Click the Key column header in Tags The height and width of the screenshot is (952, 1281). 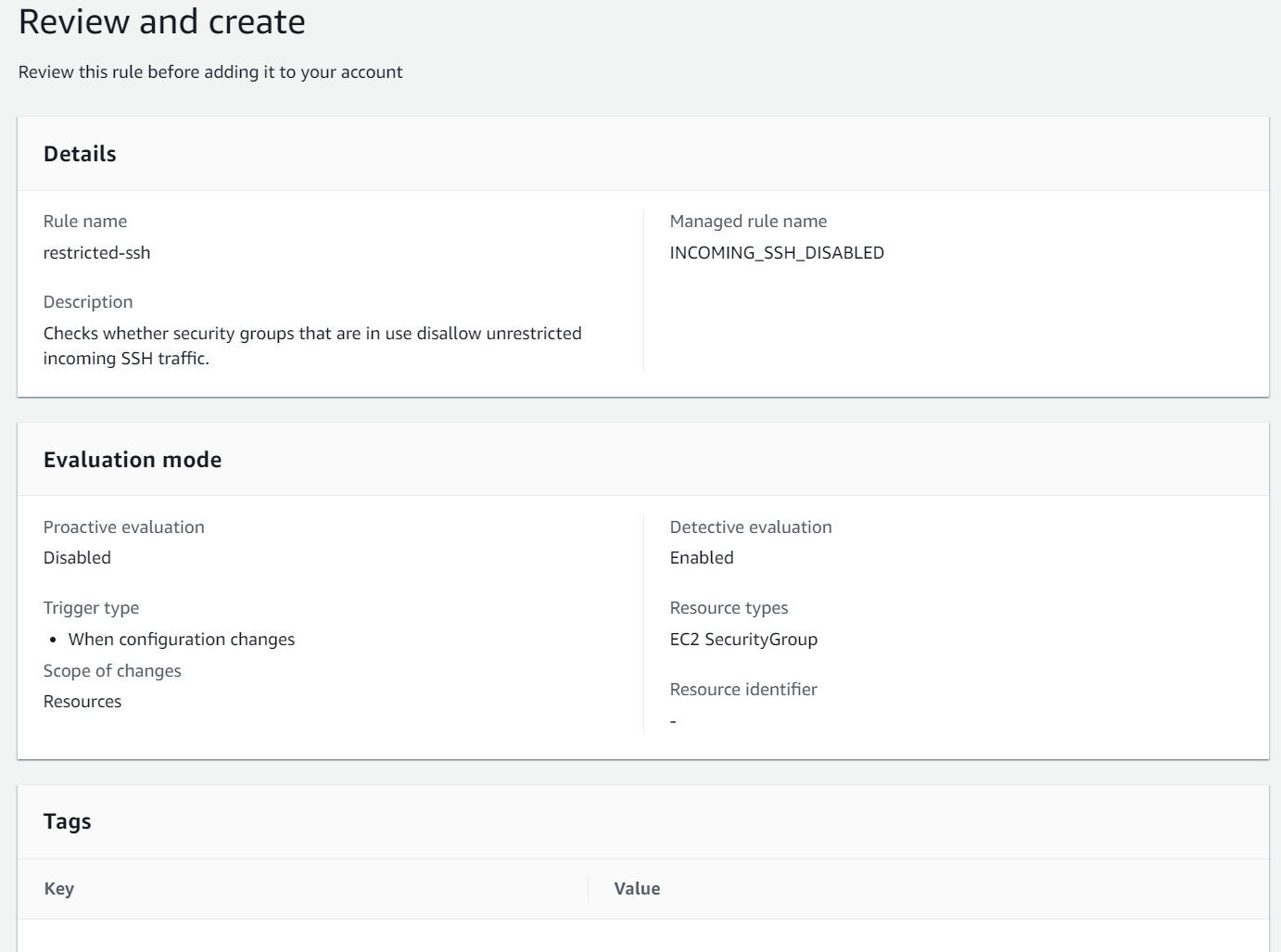pyautogui.click(x=58, y=889)
